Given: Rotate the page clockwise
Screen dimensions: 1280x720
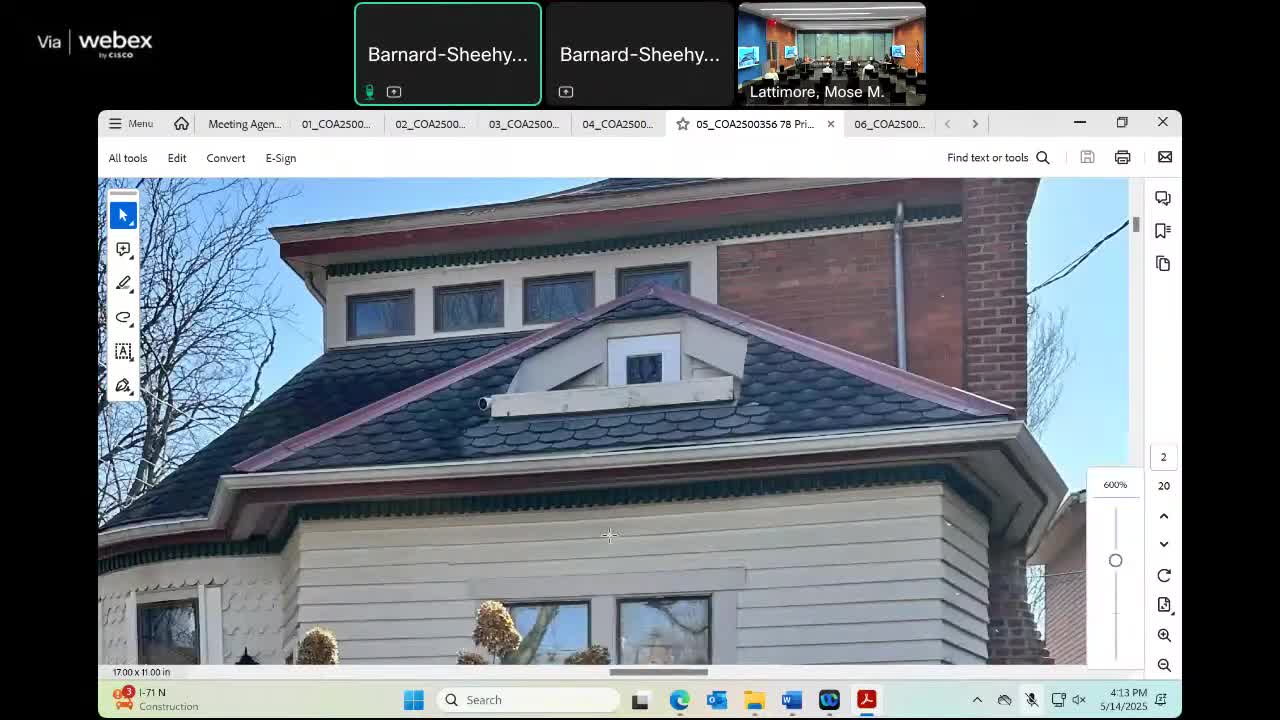Looking at the screenshot, I should pos(1164,576).
